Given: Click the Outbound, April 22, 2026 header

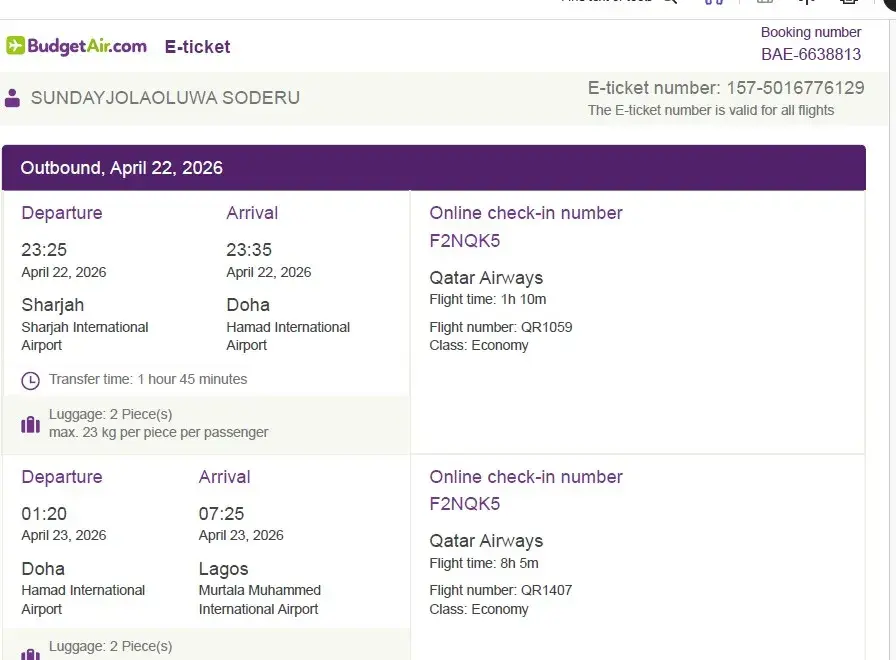Looking at the screenshot, I should [122, 168].
